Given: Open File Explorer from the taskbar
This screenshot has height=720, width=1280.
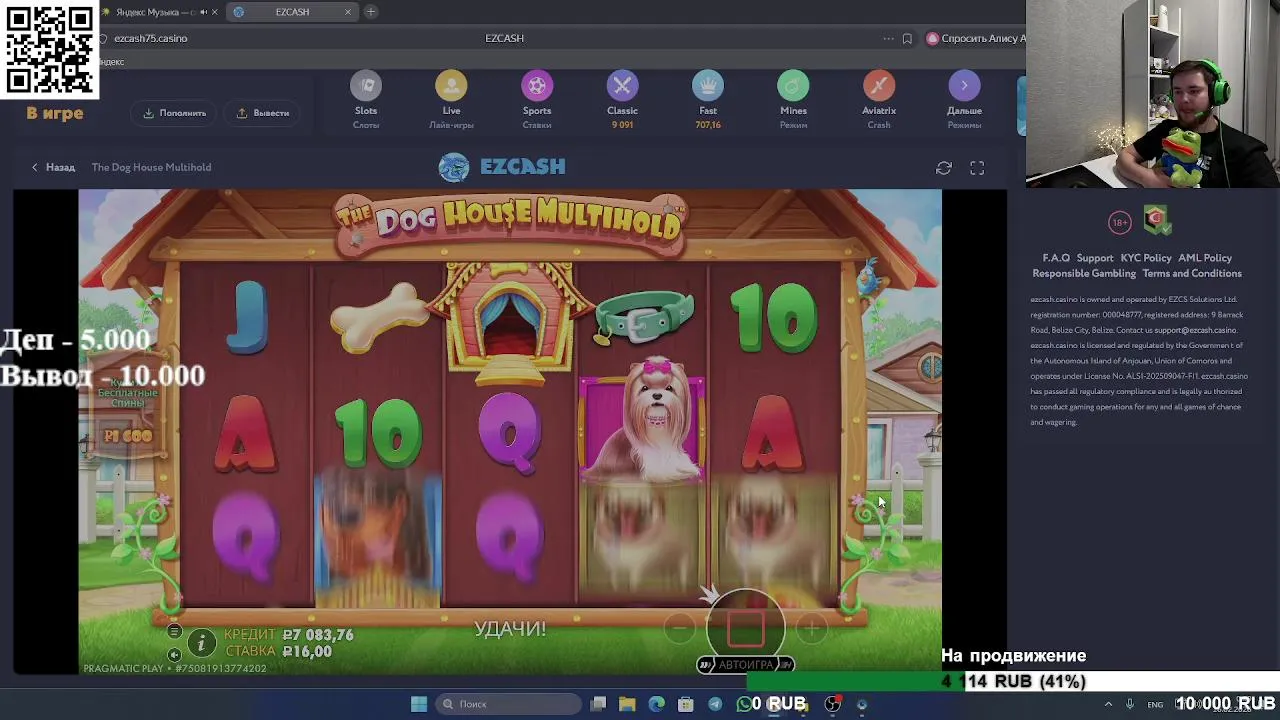Looking at the screenshot, I should pos(627,704).
